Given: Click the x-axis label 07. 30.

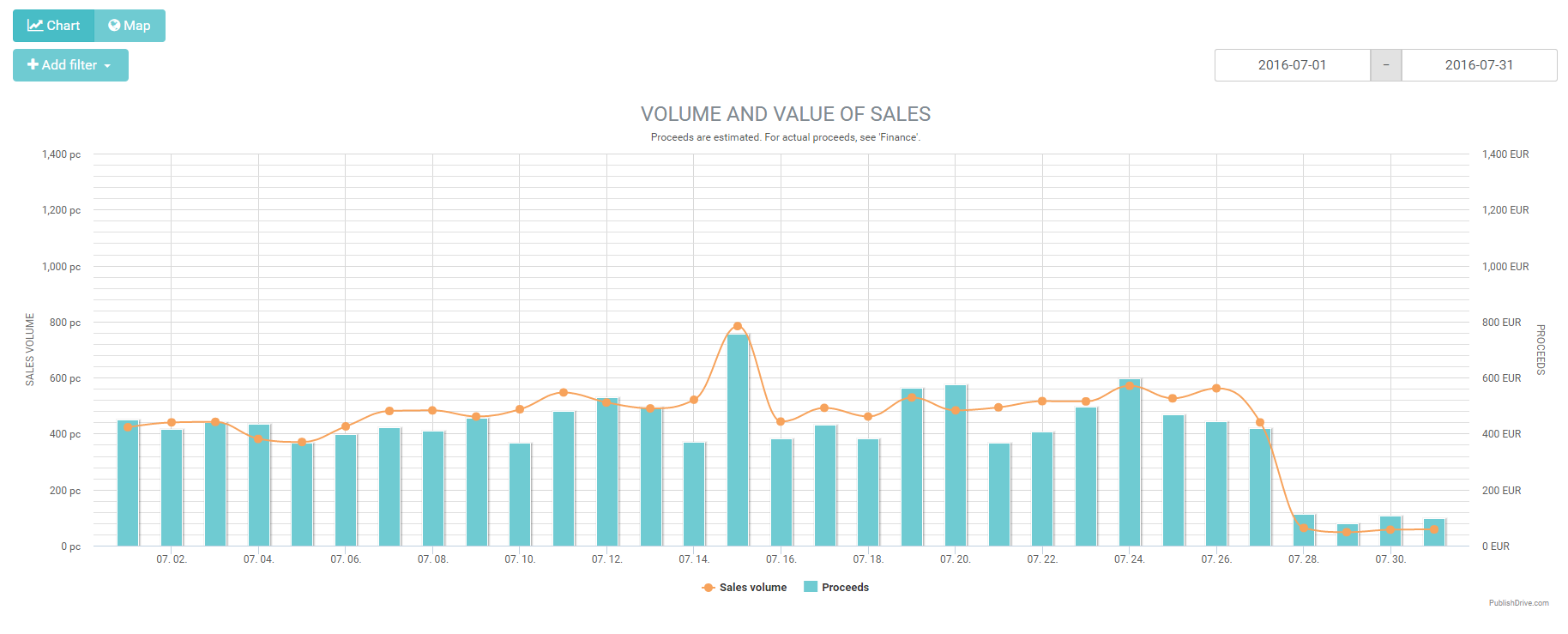Looking at the screenshot, I should [1390, 559].
